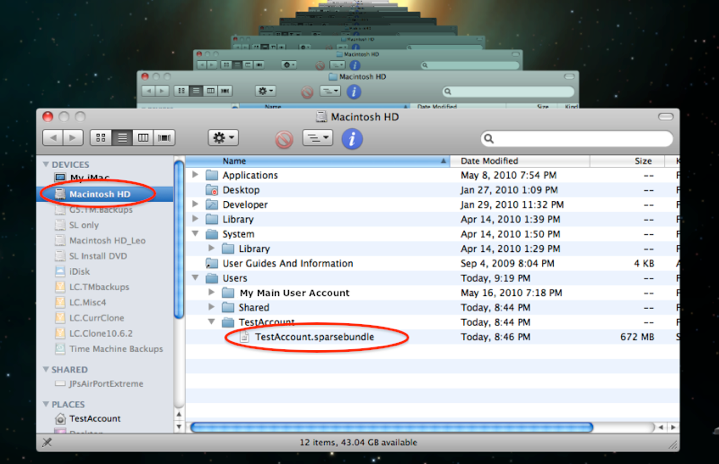
Task: Open the Arrange By dropdown in toolbar
Action: (x=317, y=138)
